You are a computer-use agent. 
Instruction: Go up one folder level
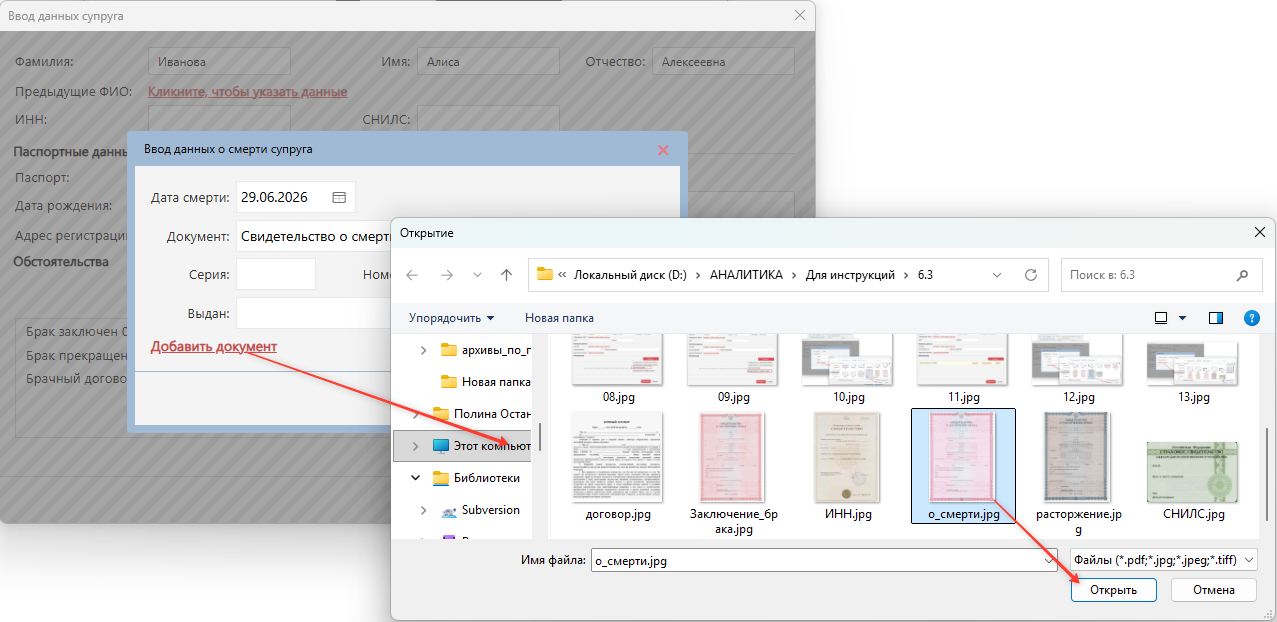click(x=506, y=275)
